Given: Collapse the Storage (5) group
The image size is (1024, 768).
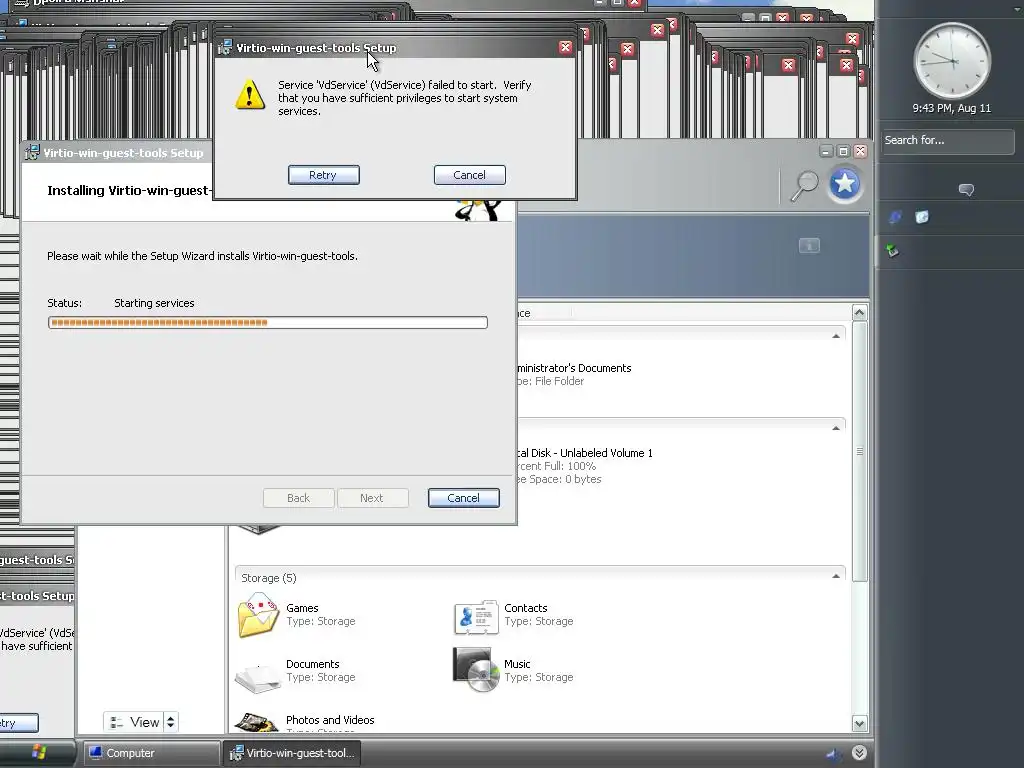Looking at the screenshot, I should coord(836,577).
